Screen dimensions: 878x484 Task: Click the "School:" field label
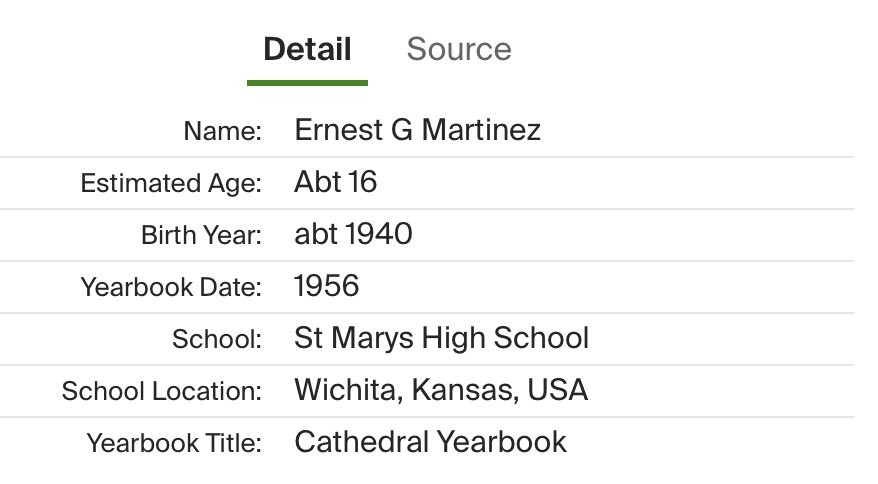tap(216, 339)
